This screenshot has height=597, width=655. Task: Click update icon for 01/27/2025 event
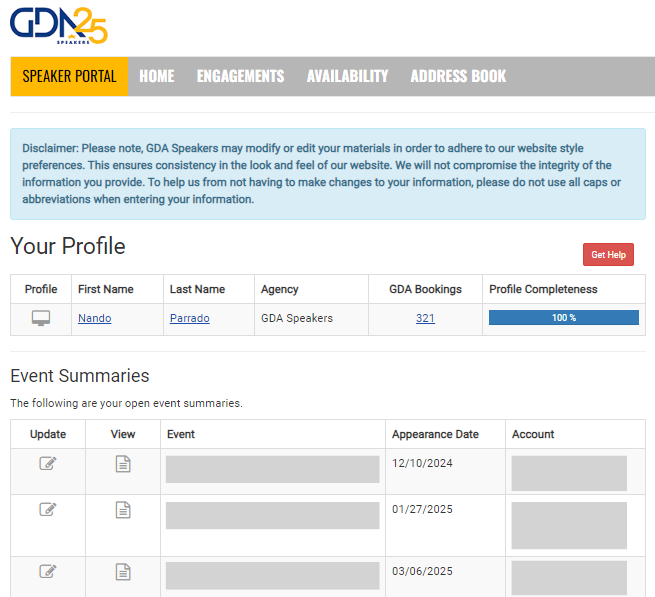[x=48, y=509]
